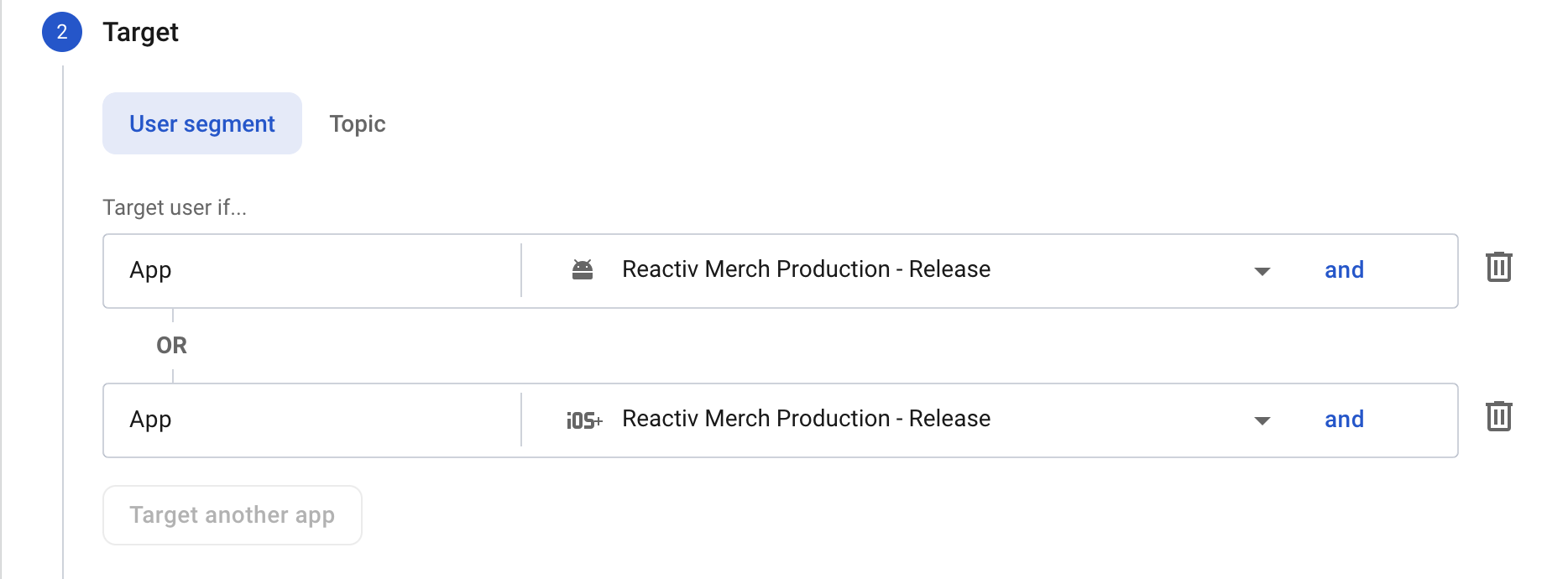Click the iOS+ icon in second condition
Image resolution: width=1568 pixels, height=579 pixels.
point(584,420)
